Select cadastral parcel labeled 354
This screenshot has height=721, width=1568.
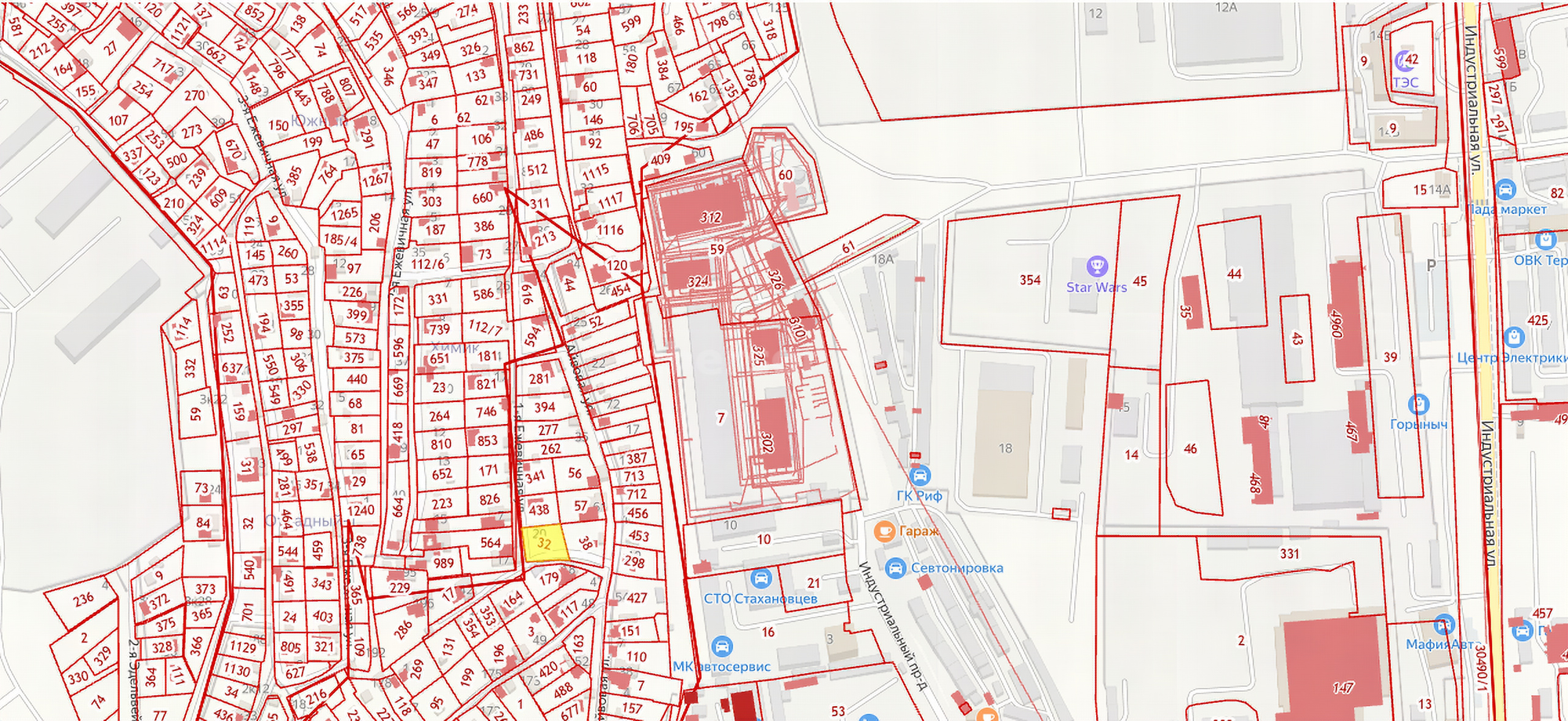pyautogui.click(x=1030, y=281)
